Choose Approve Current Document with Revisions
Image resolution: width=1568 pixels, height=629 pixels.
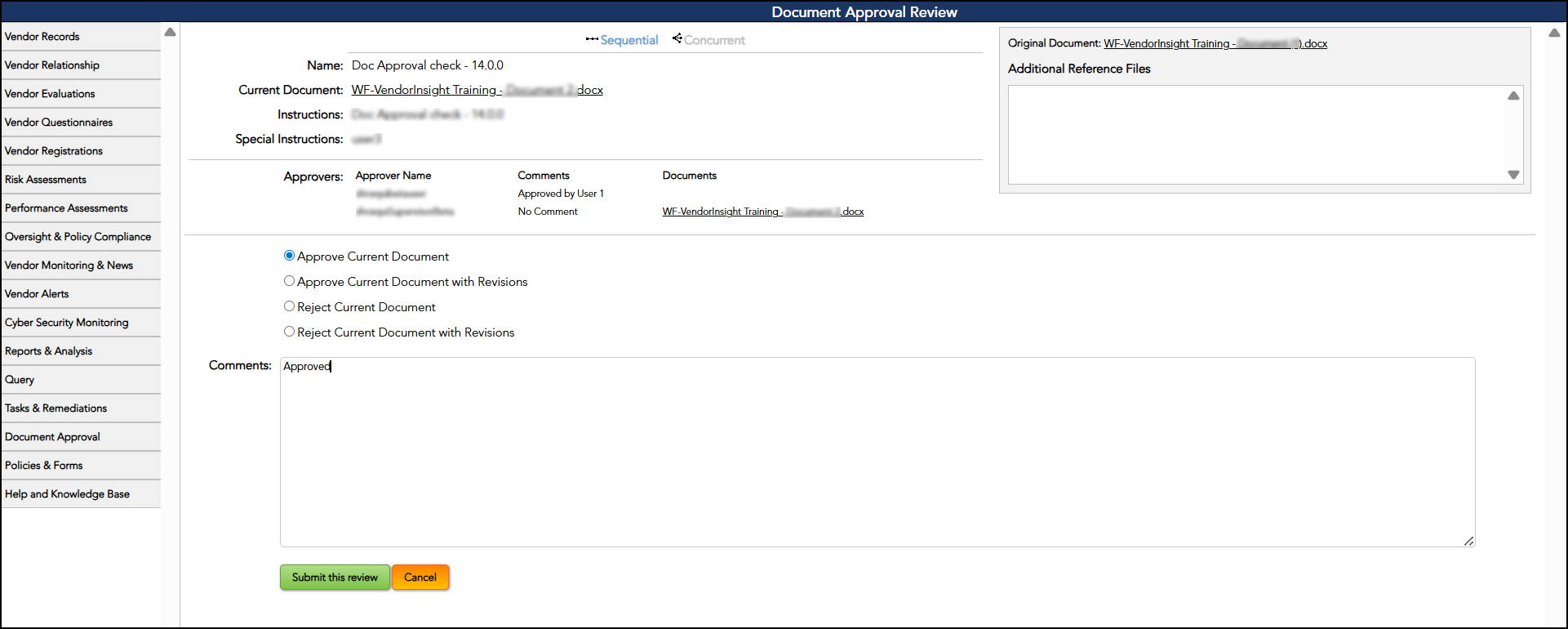[289, 281]
